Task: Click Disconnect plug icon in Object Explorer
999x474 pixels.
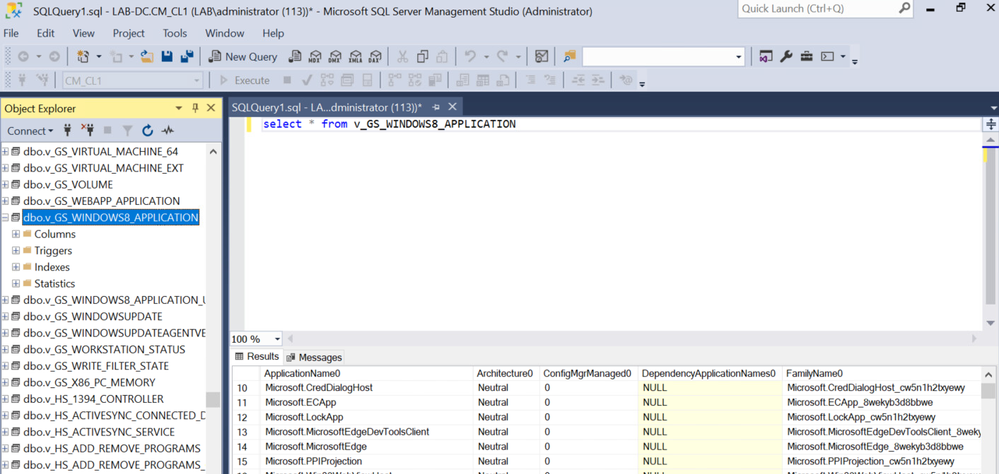Action: pyautogui.click(x=87, y=131)
